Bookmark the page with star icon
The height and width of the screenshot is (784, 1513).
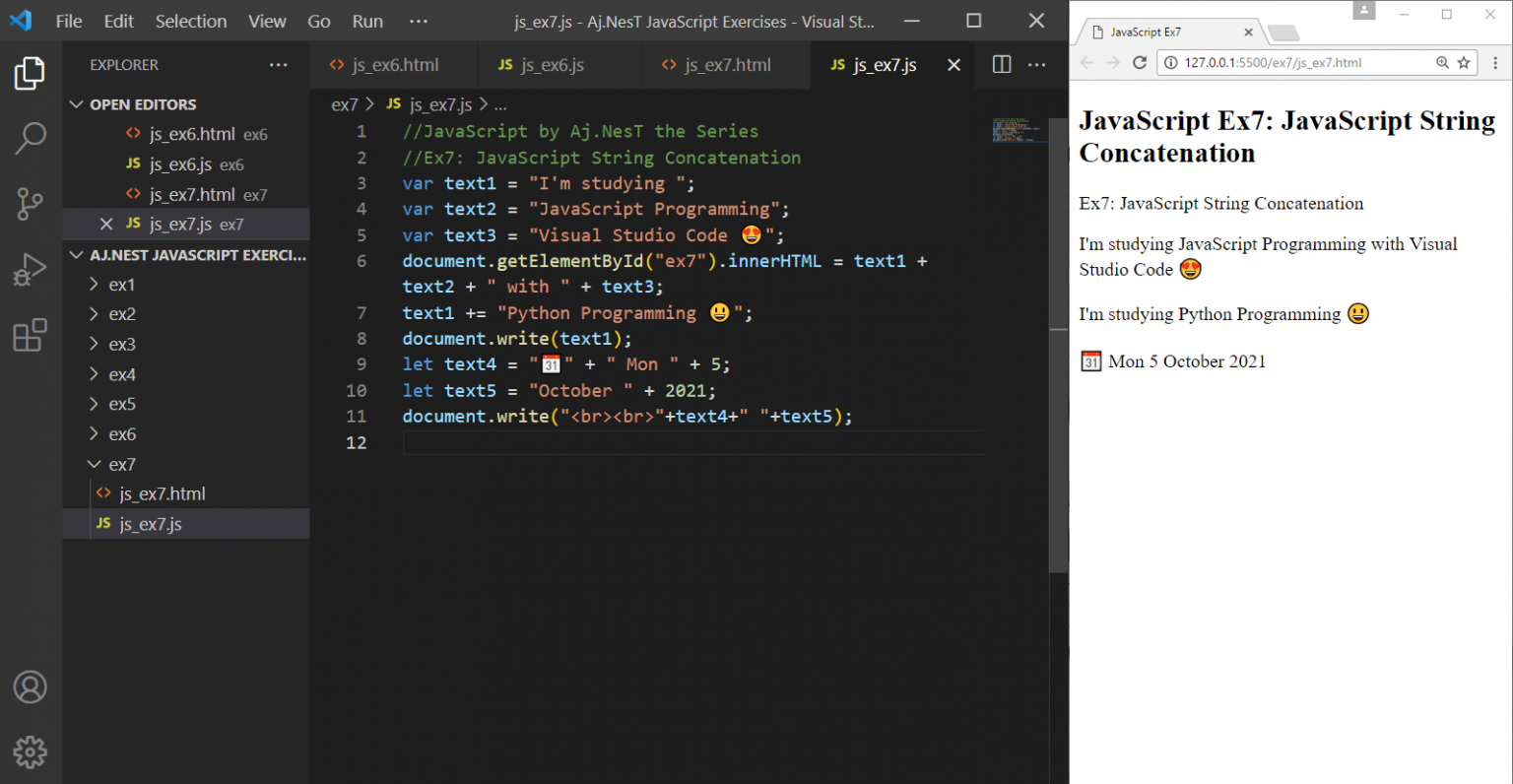click(1464, 63)
